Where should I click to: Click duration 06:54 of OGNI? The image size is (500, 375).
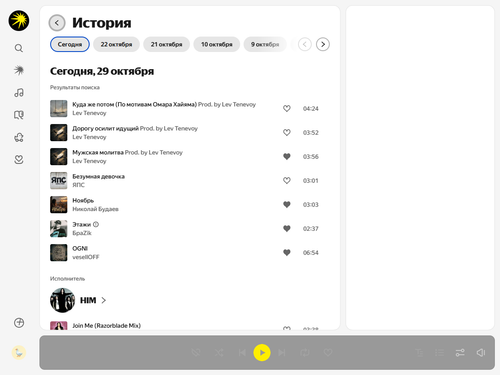tap(311, 252)
